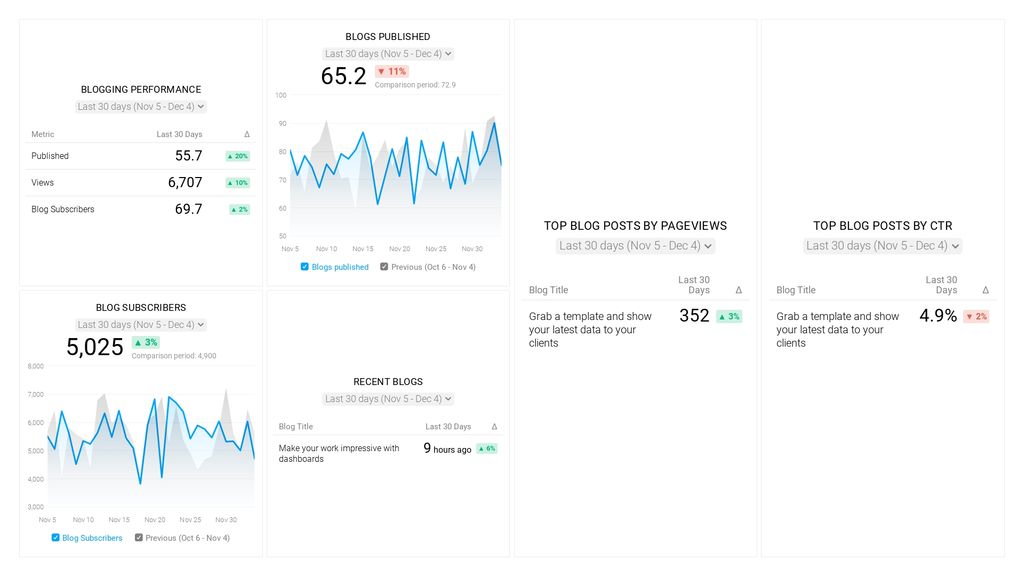This screenshot has width=1024, height=576.
Task: Click the delta sort icon in Top Blog Posts by CTR
Action: tap(985, 290)
